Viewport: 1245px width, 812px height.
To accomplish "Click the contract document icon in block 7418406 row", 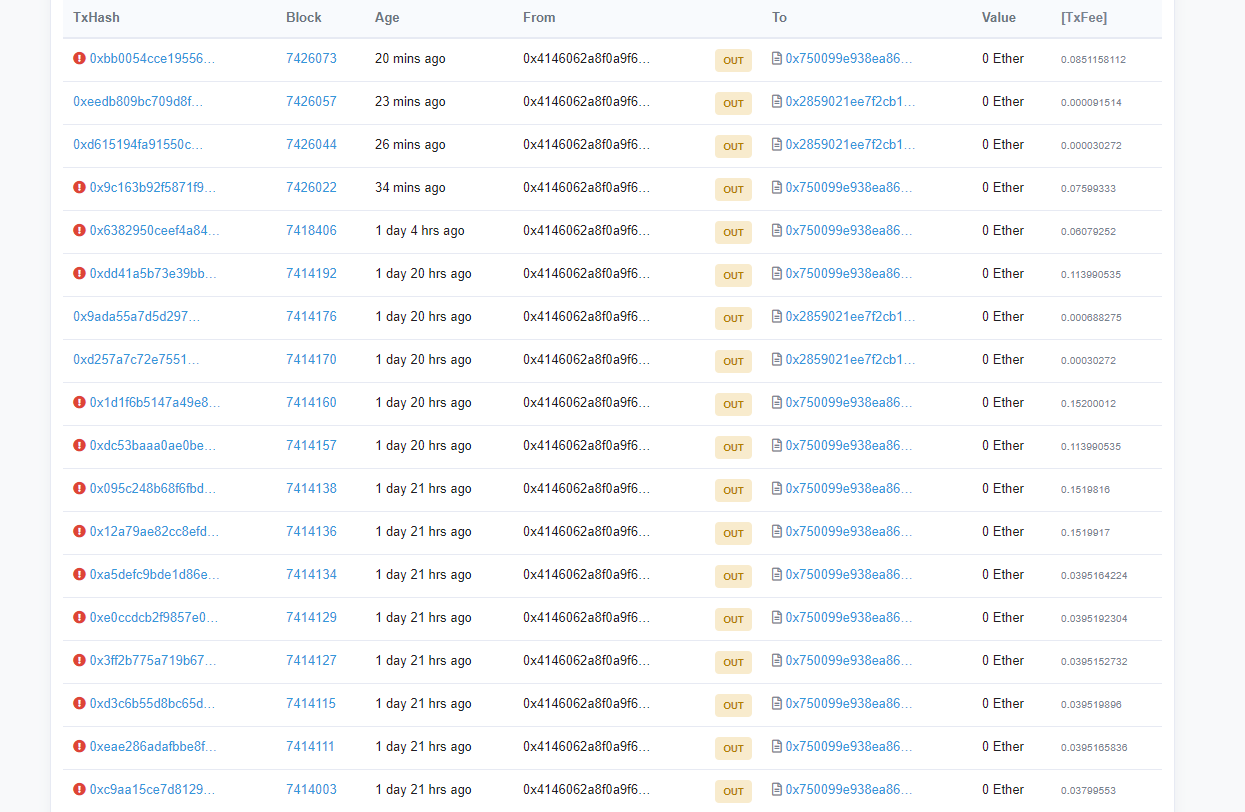I will coord(777,230).
